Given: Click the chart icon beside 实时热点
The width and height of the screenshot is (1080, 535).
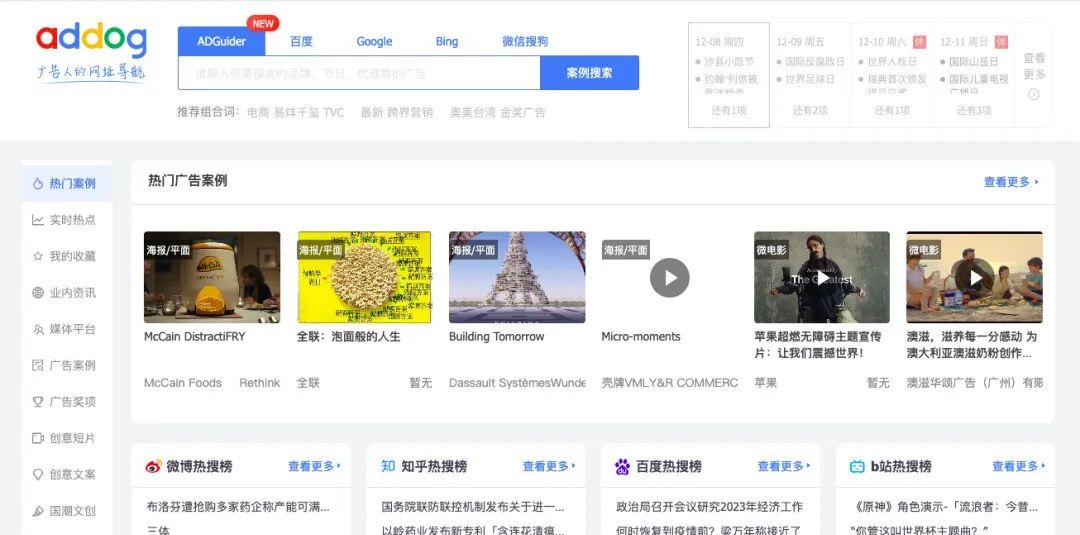Looking at the screenshot, I should (38, 220).
